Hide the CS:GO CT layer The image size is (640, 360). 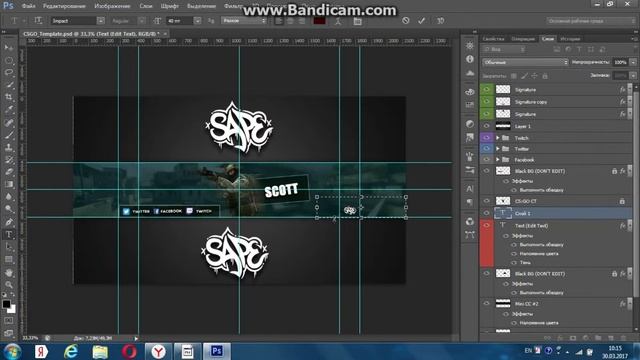(487, 201)
